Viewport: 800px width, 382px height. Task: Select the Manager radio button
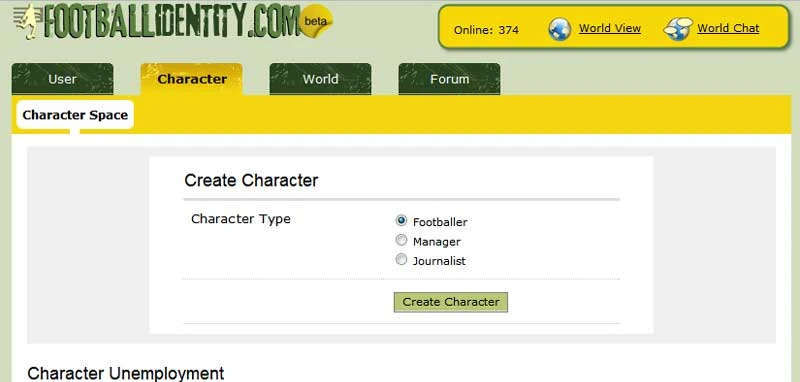click(402, 240)
